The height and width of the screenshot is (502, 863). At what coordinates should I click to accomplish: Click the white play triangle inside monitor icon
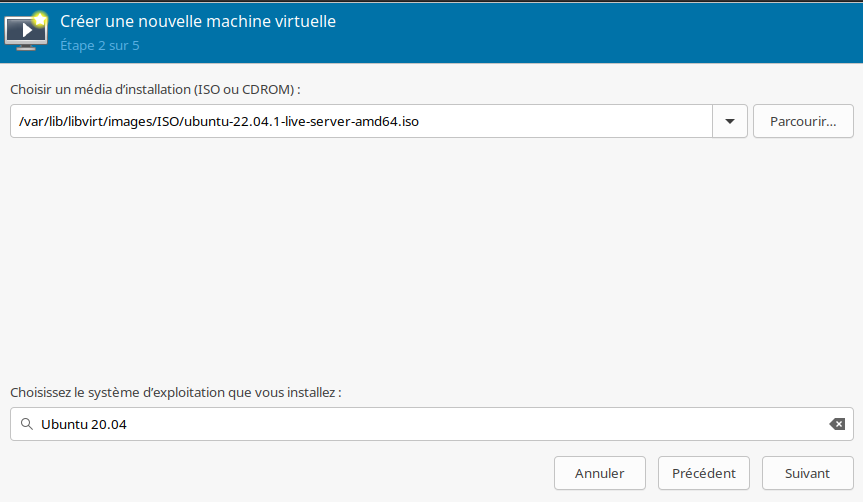click(26, 30)
